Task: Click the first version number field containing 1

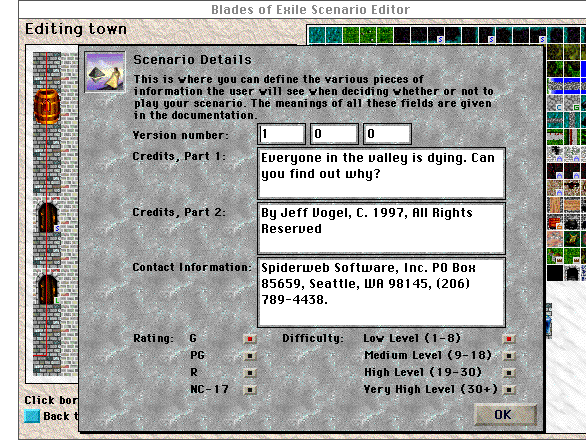Action: click(281, 134)
